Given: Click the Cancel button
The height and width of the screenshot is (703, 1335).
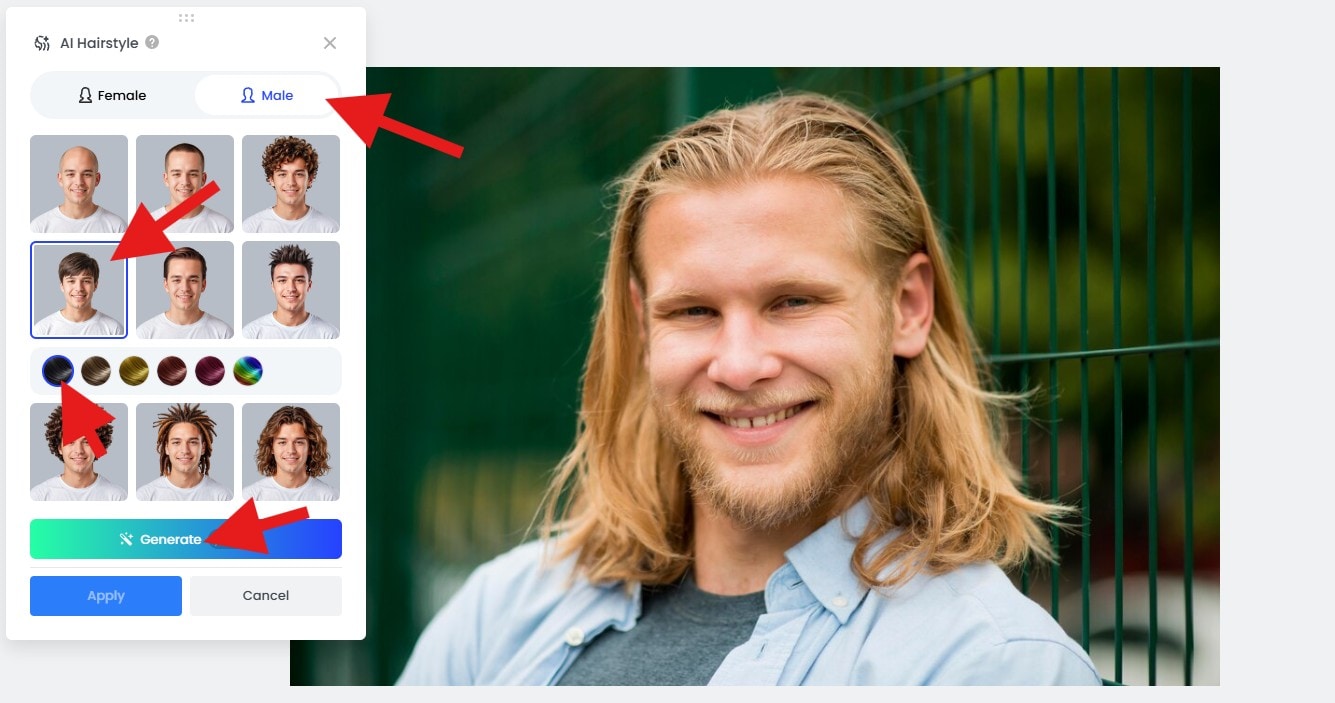Looking at the screenshot, I should (x=266, y=596).
